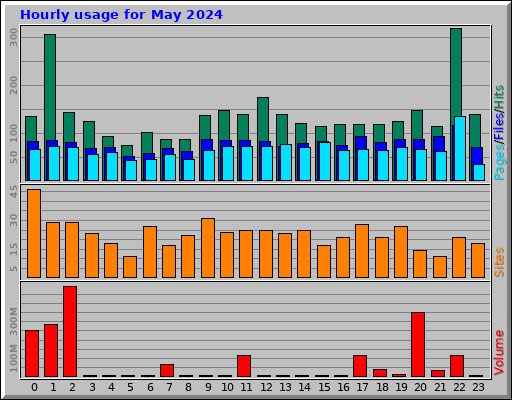Click the red volume bar for hour 7
The image size is (512, 400).
coord(167,371)
